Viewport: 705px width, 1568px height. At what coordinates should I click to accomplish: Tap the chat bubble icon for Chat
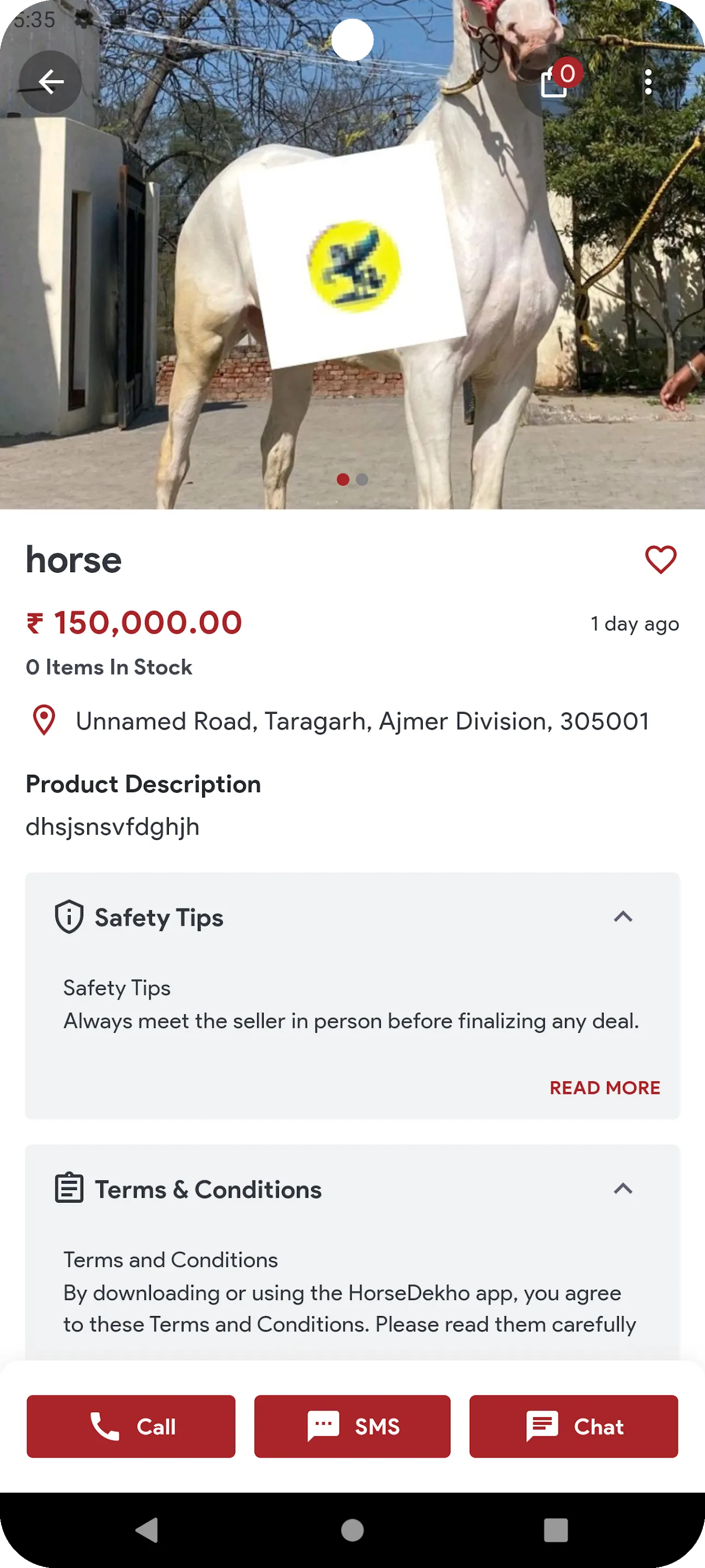544,1426
